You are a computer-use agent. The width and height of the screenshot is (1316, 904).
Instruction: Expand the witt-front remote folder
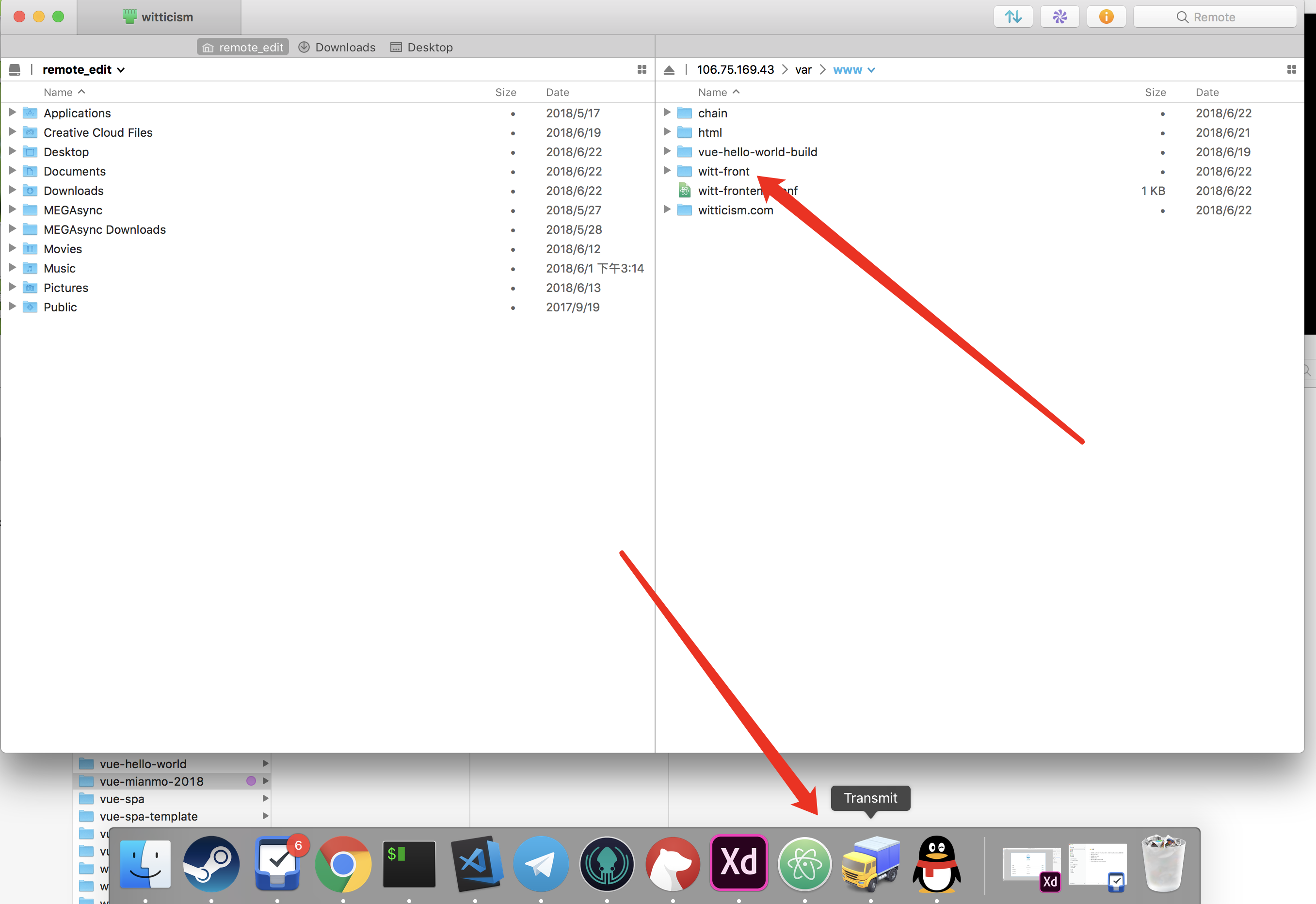tap(667, 171)
